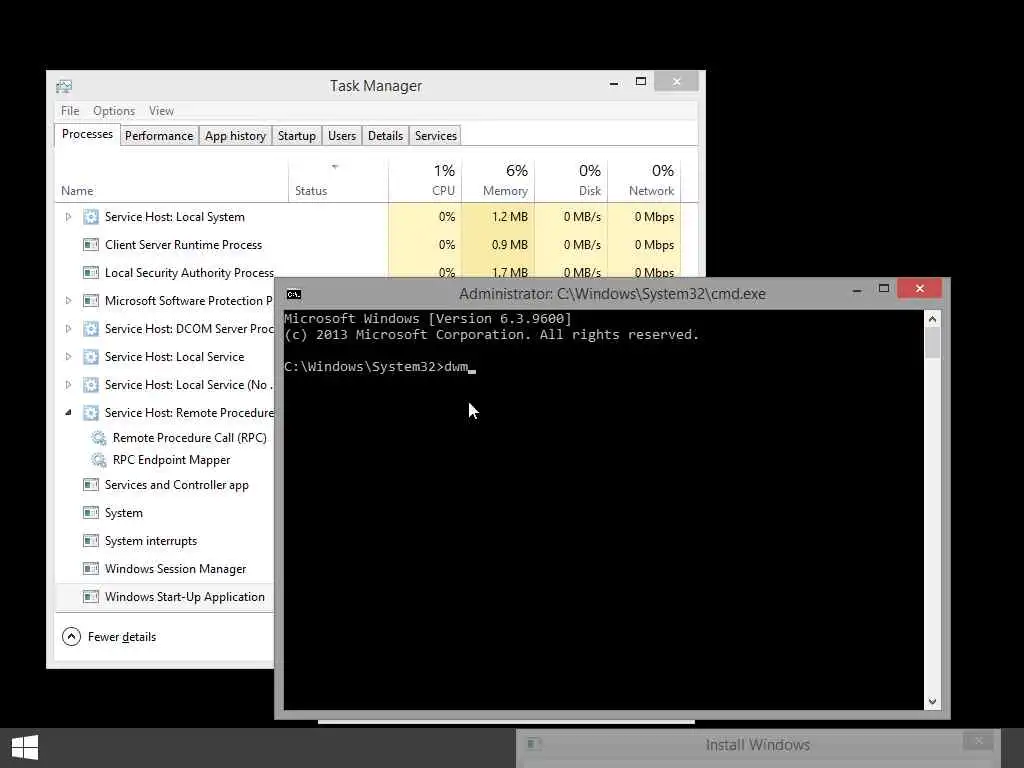Open the View menu in Task Manager

161,111
